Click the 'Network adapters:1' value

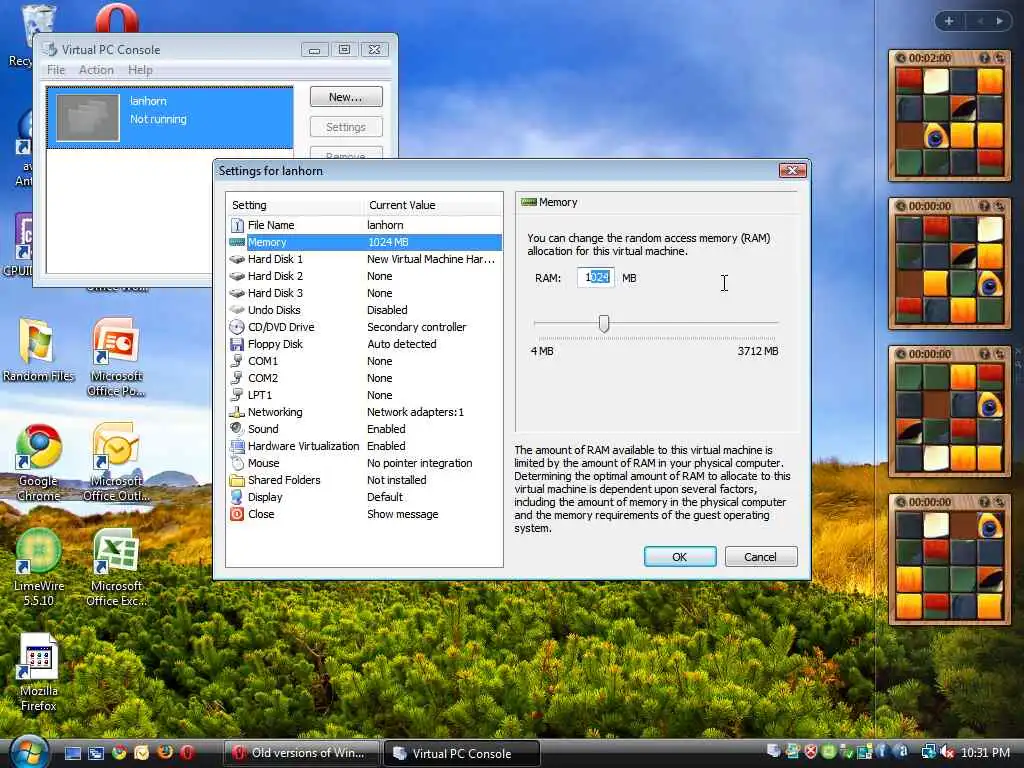(415, 412)
